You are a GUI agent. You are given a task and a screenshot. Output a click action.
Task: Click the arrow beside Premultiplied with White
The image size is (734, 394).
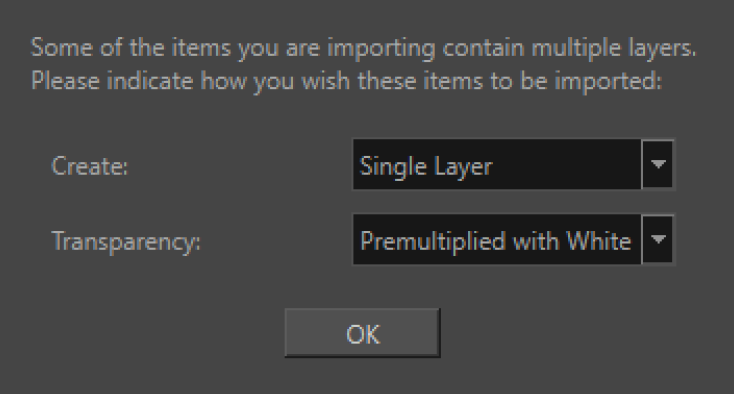[658, 240]
